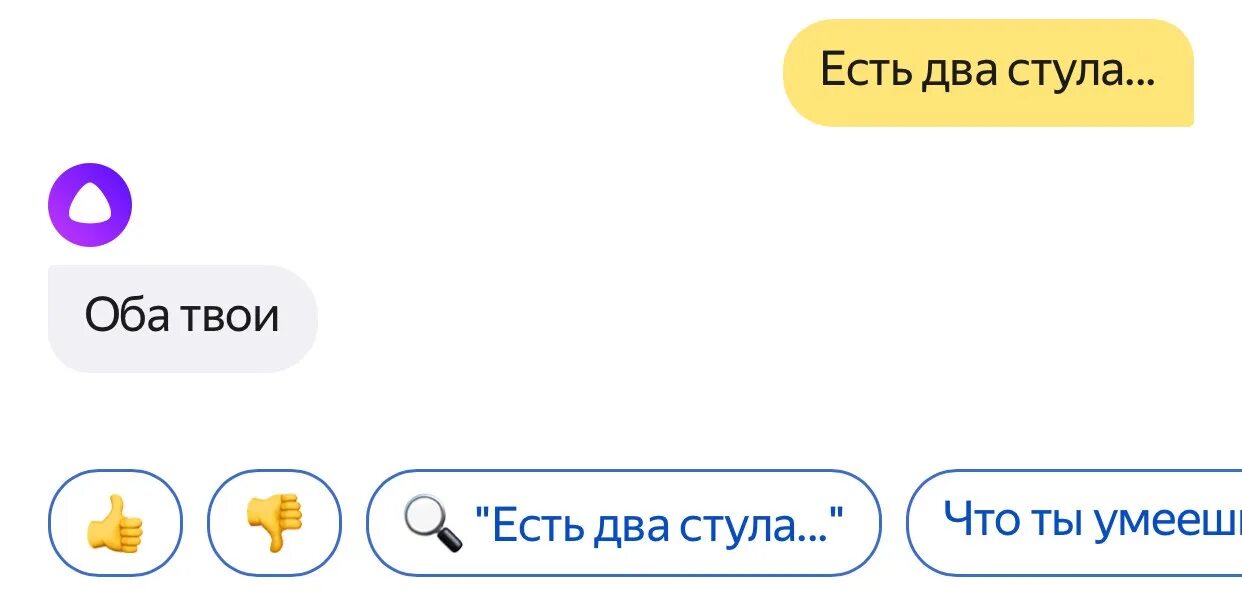
Task: Select the yellow "Есть два стула..." message bubble
Action: pyautogui.click(x=988, y=73)
